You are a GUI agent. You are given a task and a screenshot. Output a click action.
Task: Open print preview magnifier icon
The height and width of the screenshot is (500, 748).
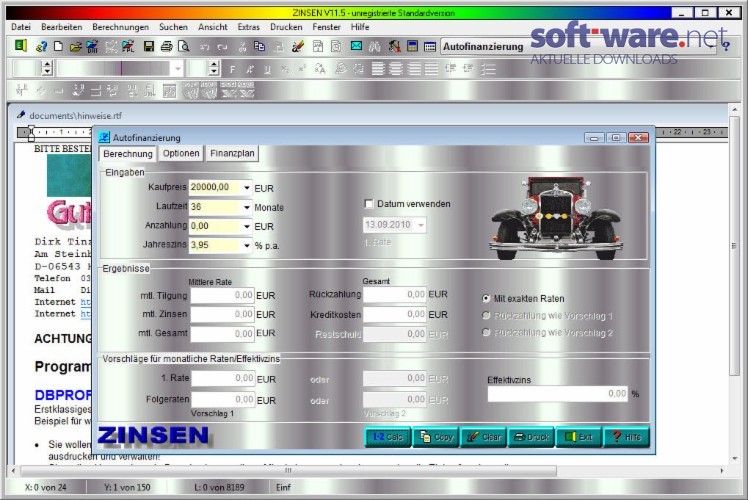point(184,46)
